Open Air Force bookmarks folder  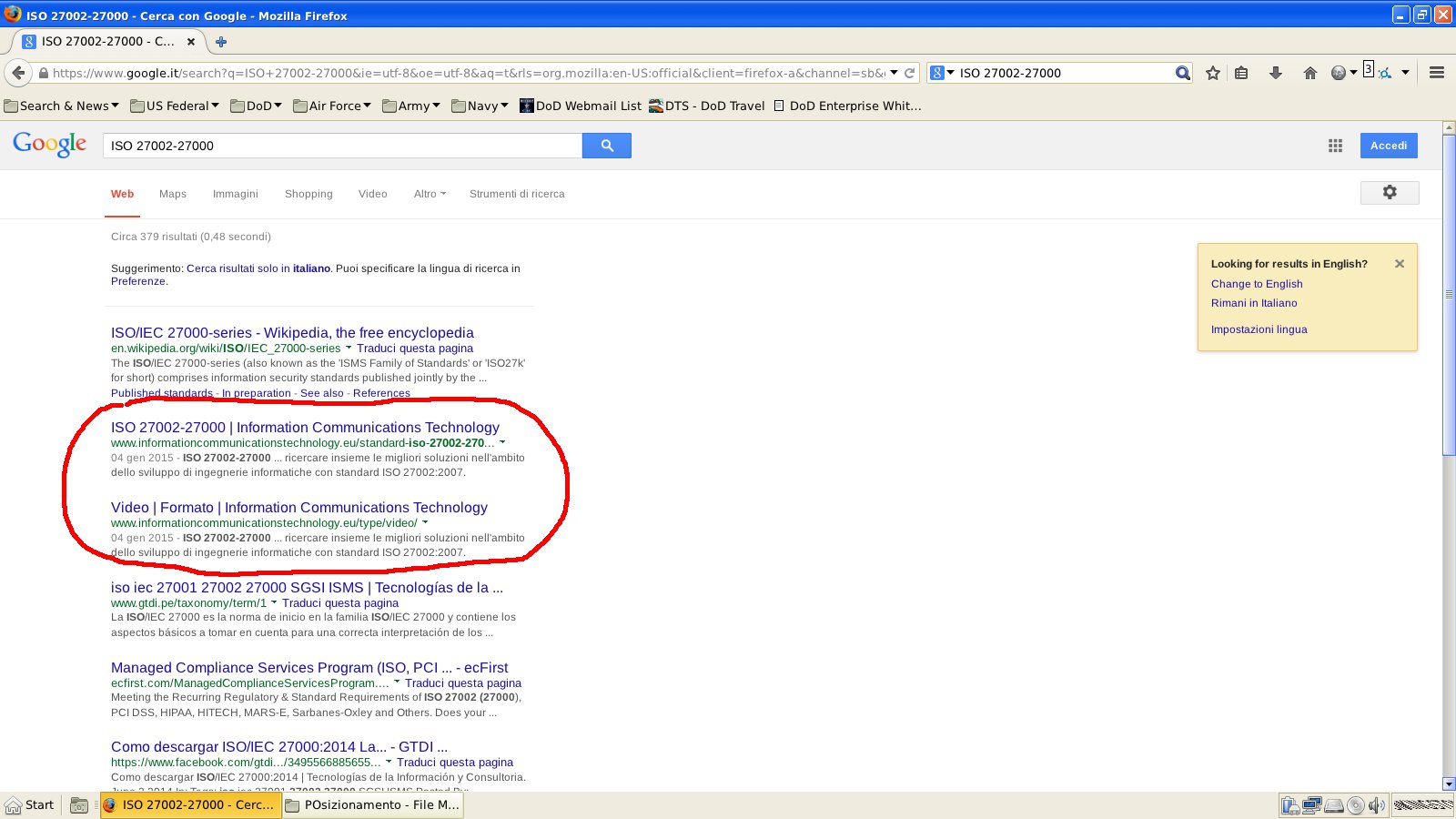pos(332,106)
